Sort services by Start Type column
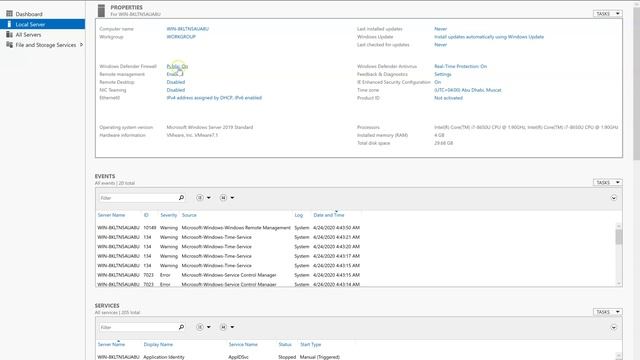Screen dimensions: 640x360 [x=311, y=344]
